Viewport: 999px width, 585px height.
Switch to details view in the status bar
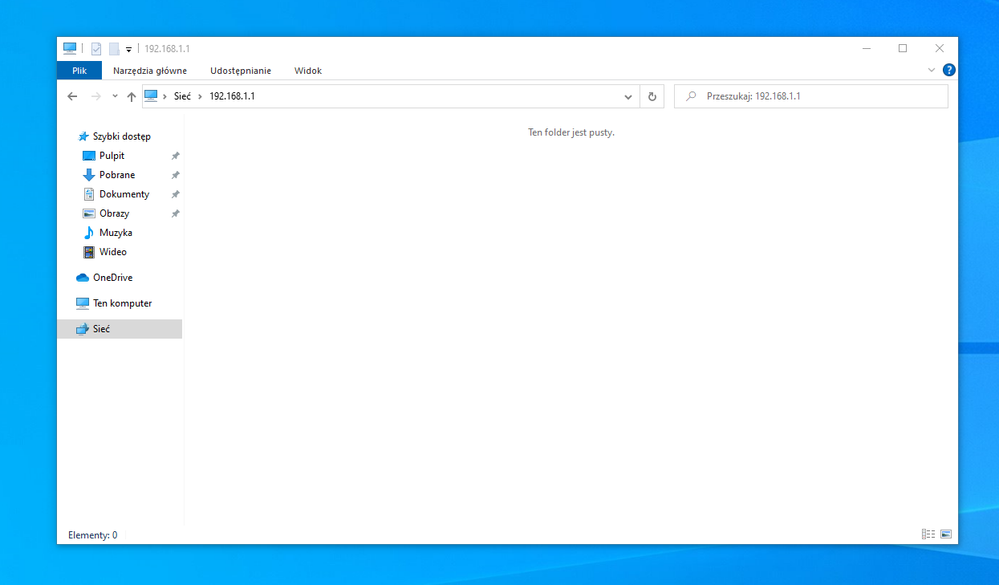point(927,534)
